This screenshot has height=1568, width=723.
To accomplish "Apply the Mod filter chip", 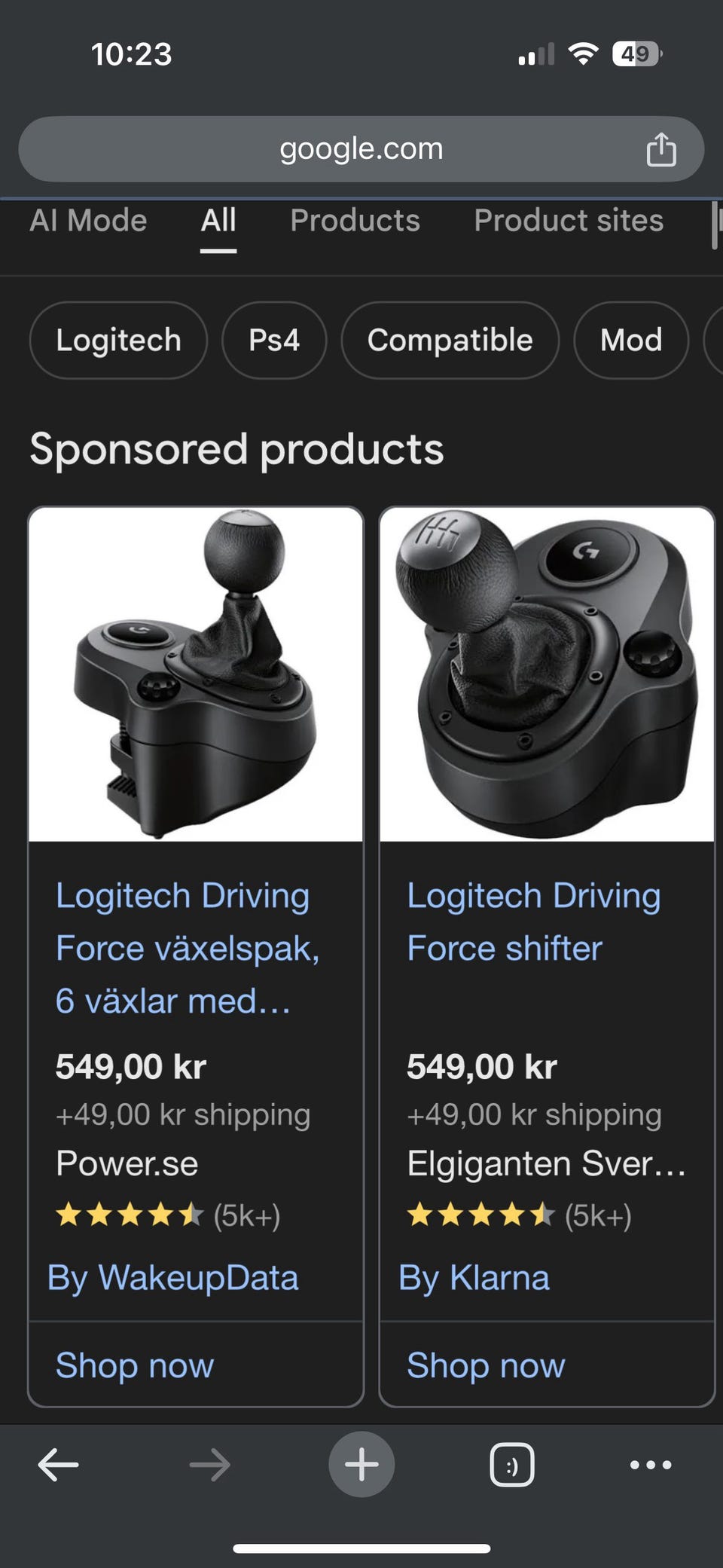I will click(x=631, y=340).
